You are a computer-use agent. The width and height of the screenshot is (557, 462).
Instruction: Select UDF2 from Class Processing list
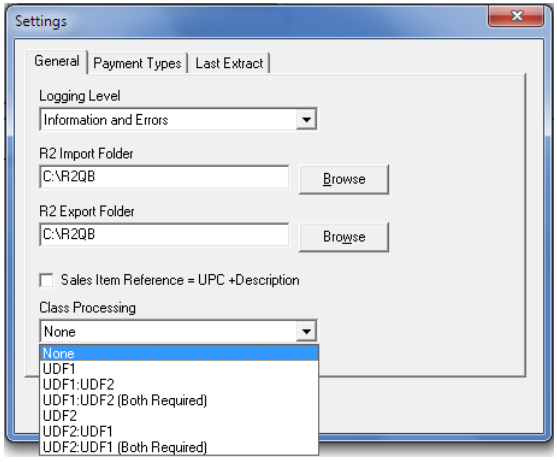tap(179, 416)
